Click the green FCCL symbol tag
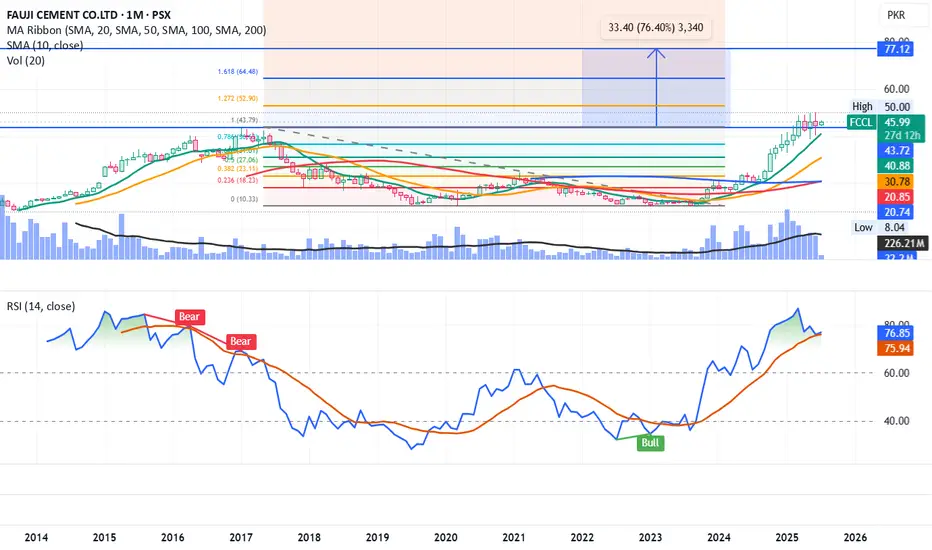This screenshot has height=550, width=932. click(x=861, y=122)
